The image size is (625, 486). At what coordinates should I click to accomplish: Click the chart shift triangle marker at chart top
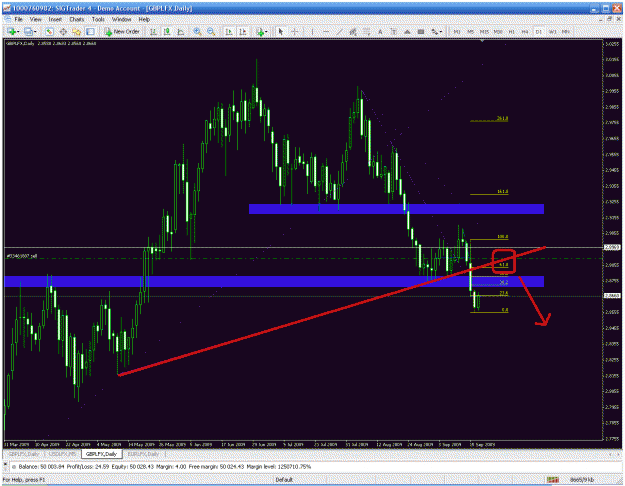coord(482,41)
